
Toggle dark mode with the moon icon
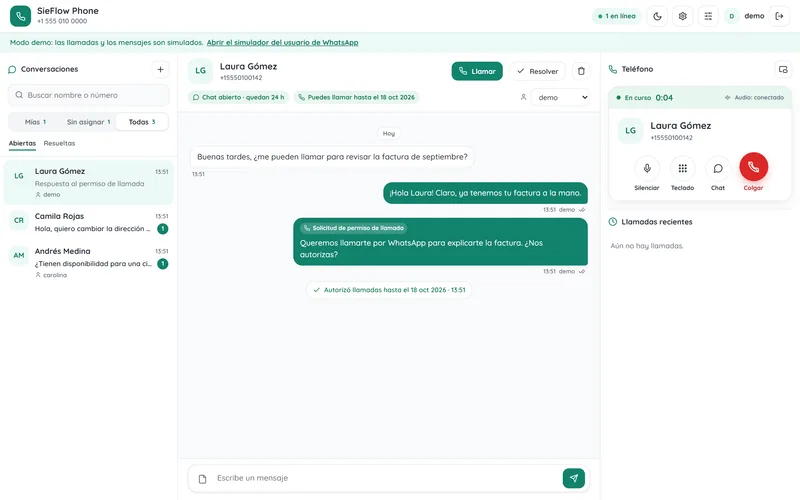tap(657, 16)
